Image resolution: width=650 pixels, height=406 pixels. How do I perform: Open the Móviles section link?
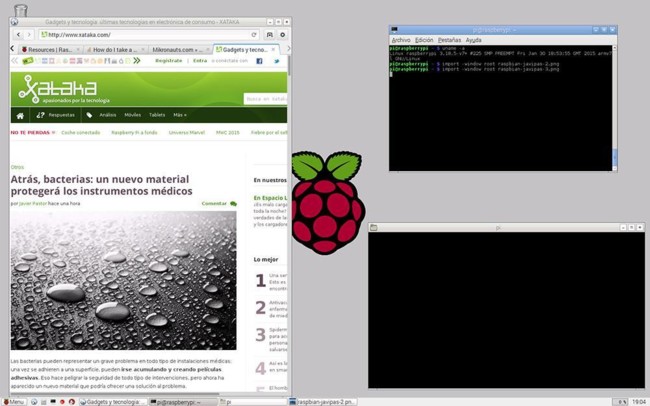click(132, 115)
